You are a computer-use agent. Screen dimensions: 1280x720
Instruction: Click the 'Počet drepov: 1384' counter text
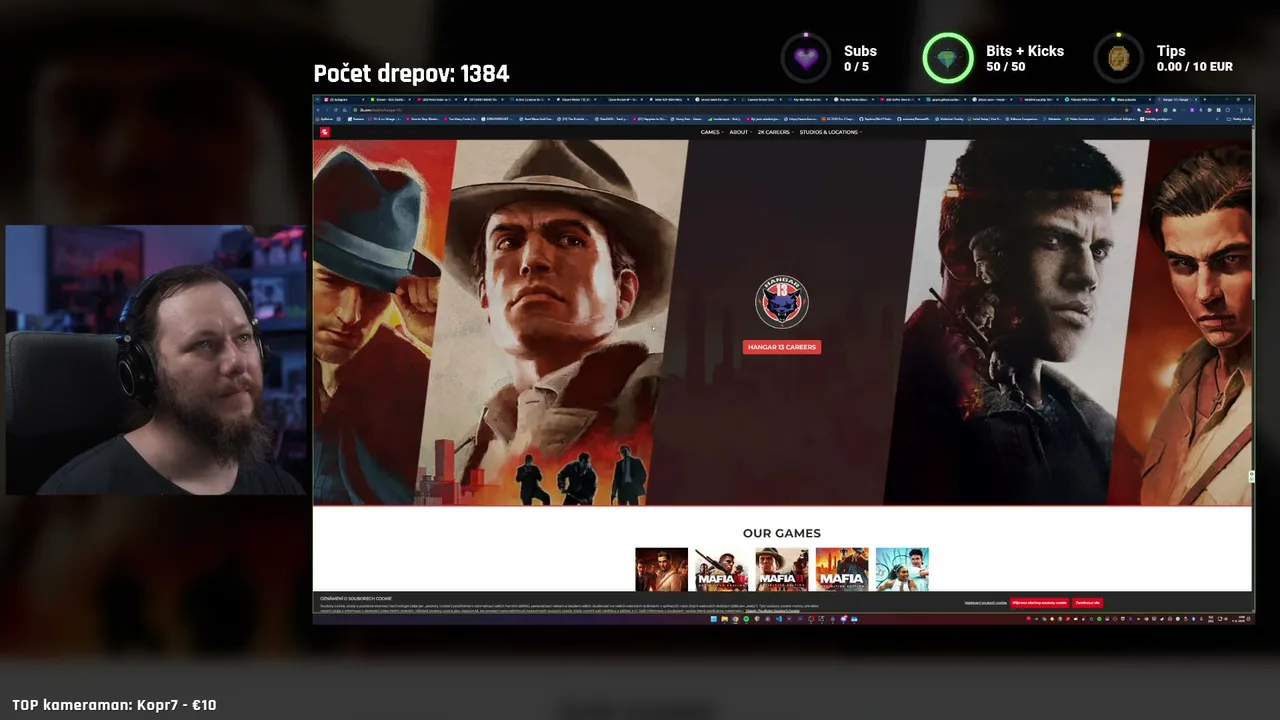[411, 74]
